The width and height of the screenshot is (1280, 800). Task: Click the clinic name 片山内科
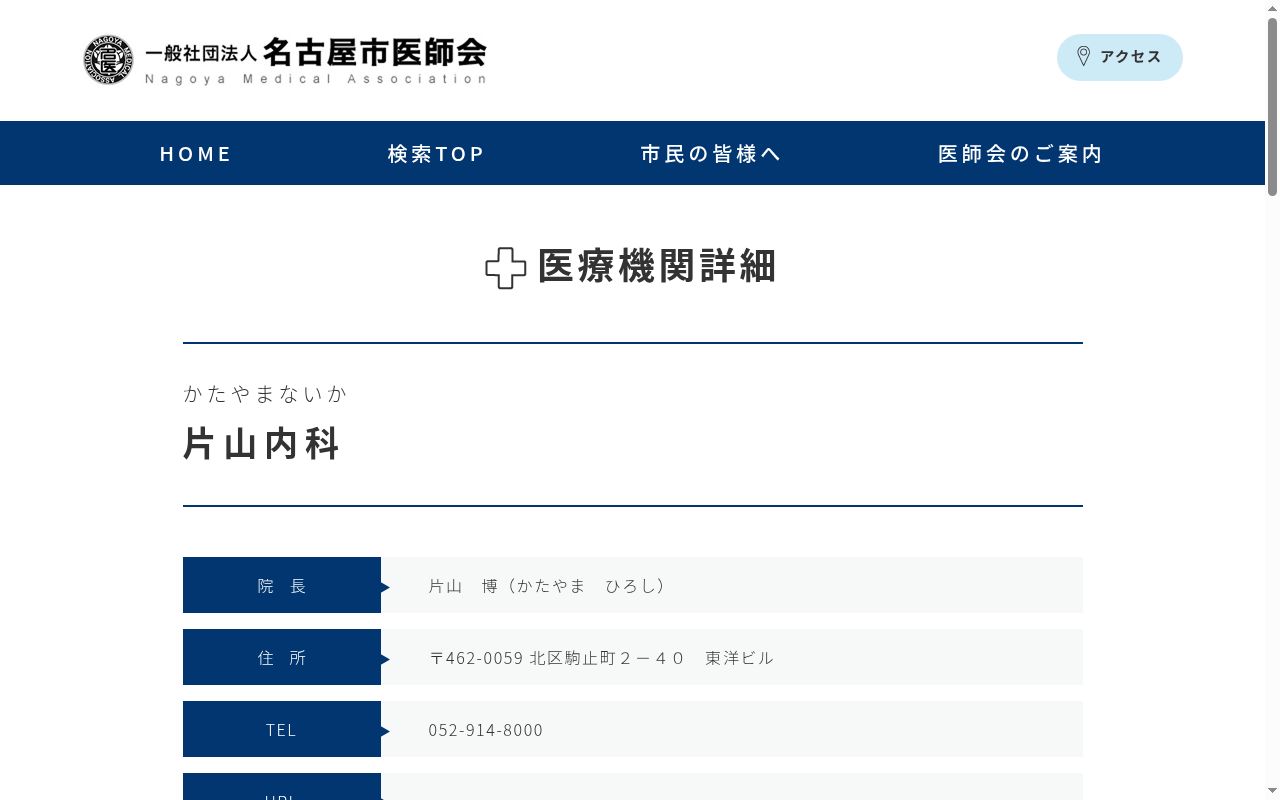click(x=262, y=443)
